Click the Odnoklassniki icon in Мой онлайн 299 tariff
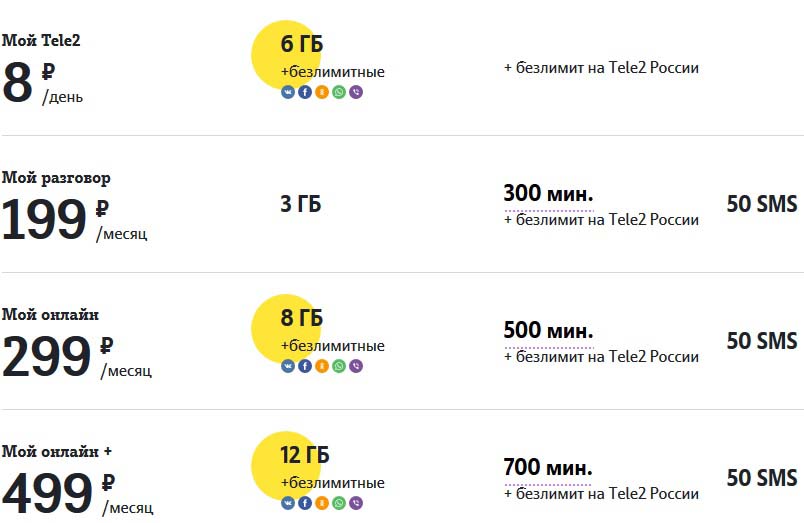 321,366
